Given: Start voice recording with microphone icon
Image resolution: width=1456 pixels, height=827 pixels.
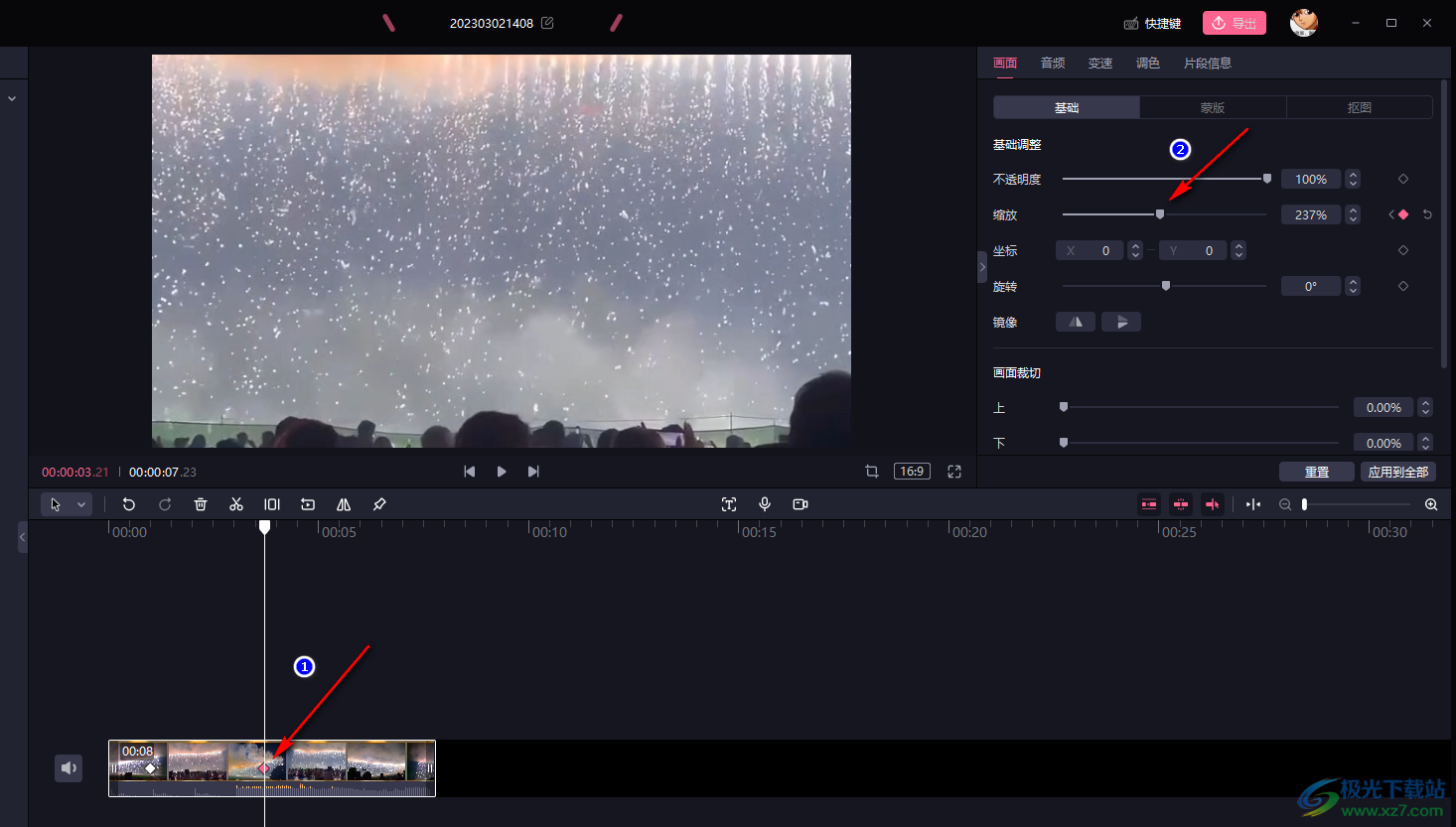Looking at the screenshot, I should pyautogui.click(x=765, y=504).
